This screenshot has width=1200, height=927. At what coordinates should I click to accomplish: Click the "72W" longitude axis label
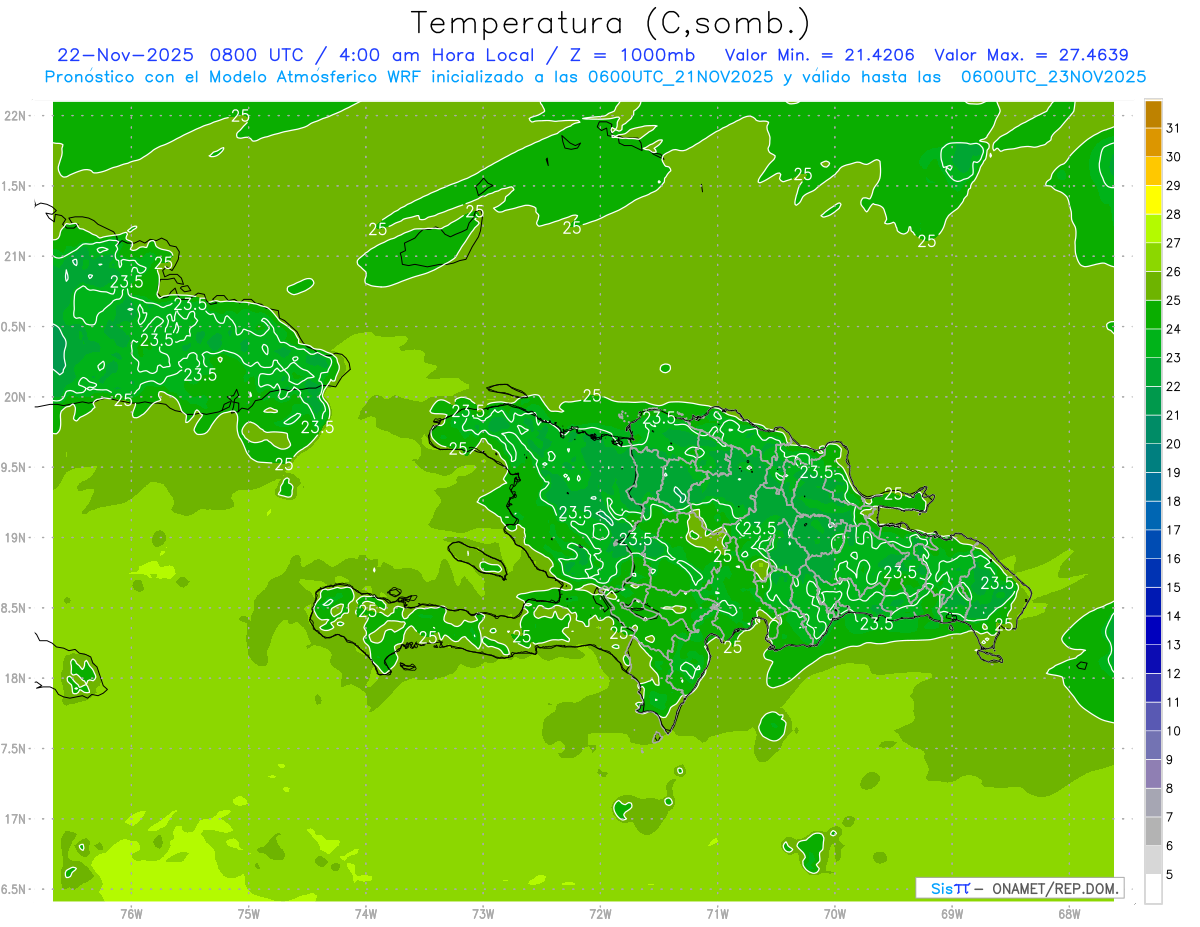(600, 913)
